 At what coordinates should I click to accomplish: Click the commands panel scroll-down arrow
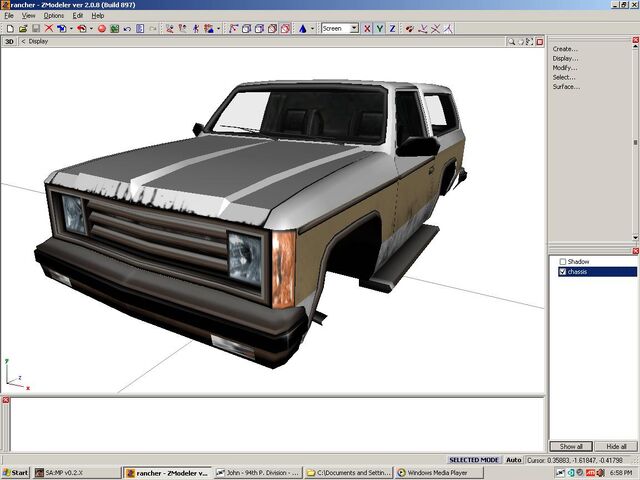[x=636, y=238]
